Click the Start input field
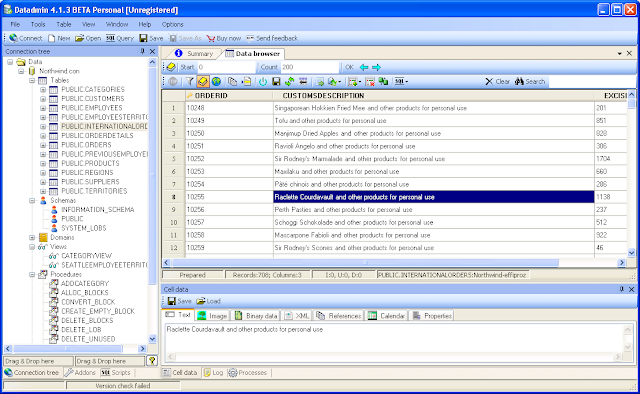The width and height of the screenshot is (640, 394). tap(226, 67)
